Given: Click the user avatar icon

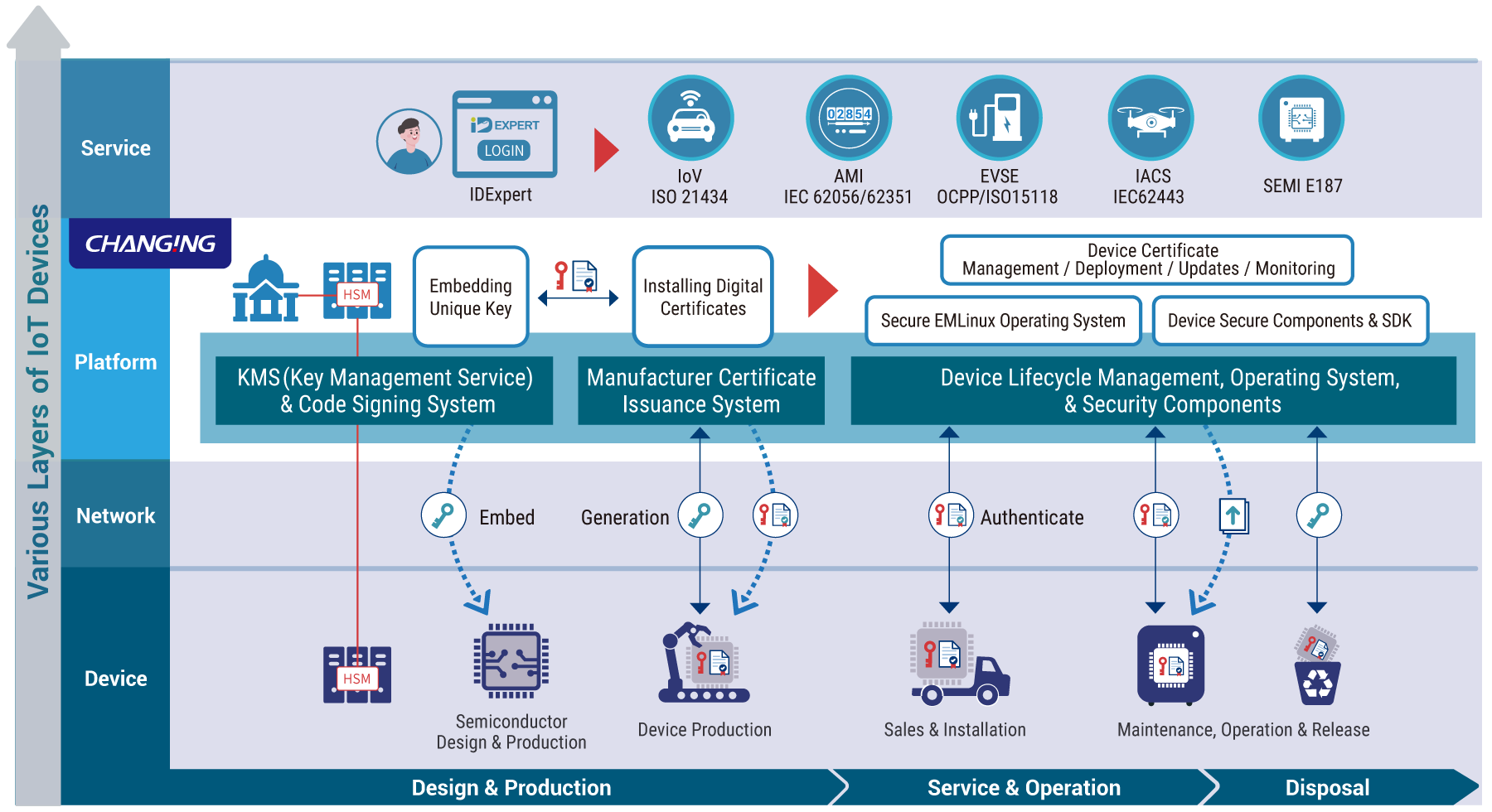Looking at the screenshot, I should coord(409,142).
